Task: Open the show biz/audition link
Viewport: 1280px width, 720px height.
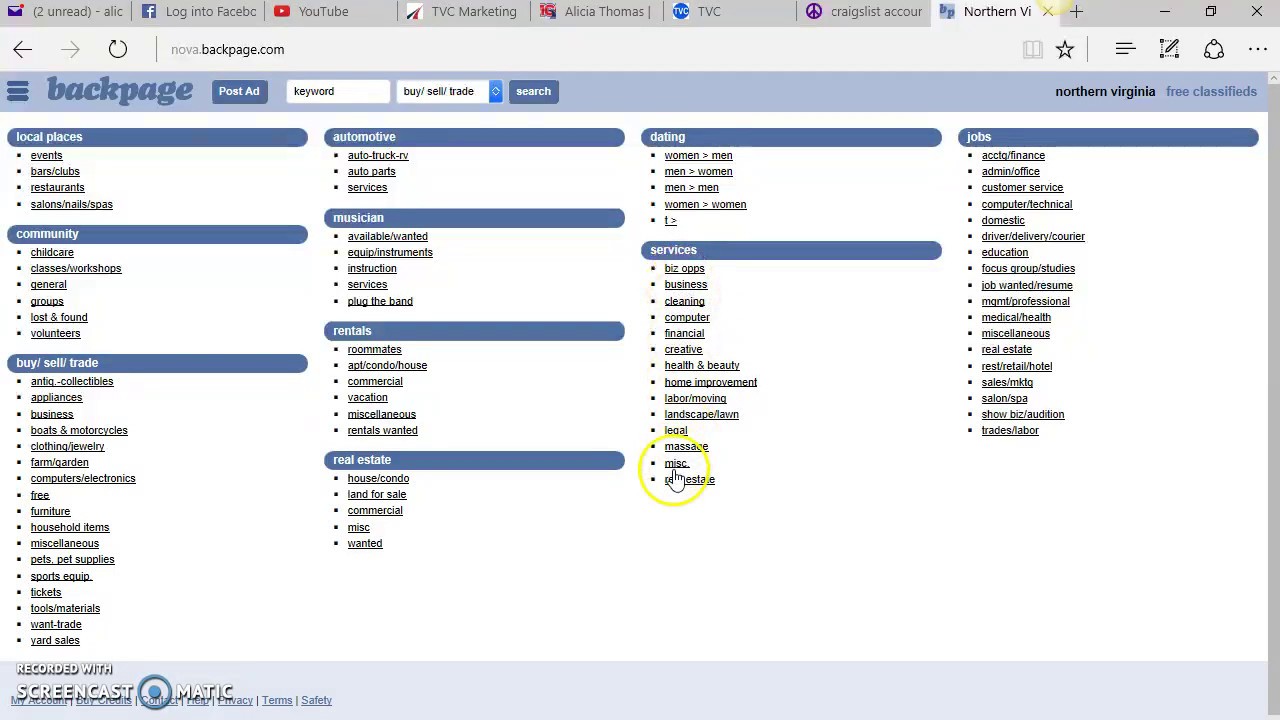Action: coord(1023,414)
